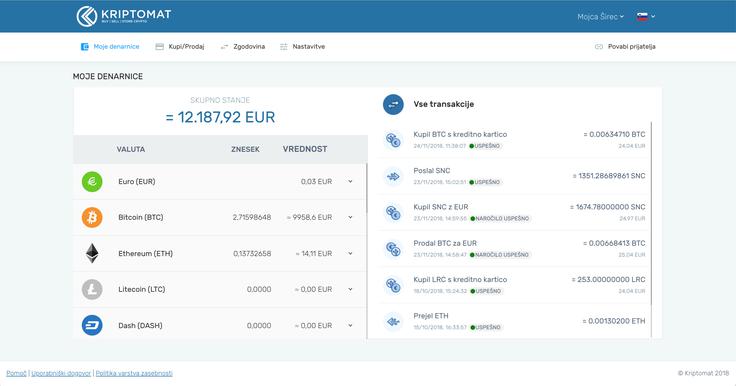
Task: Open Politika varstva zasebnosti link
Action: point(134,373)
